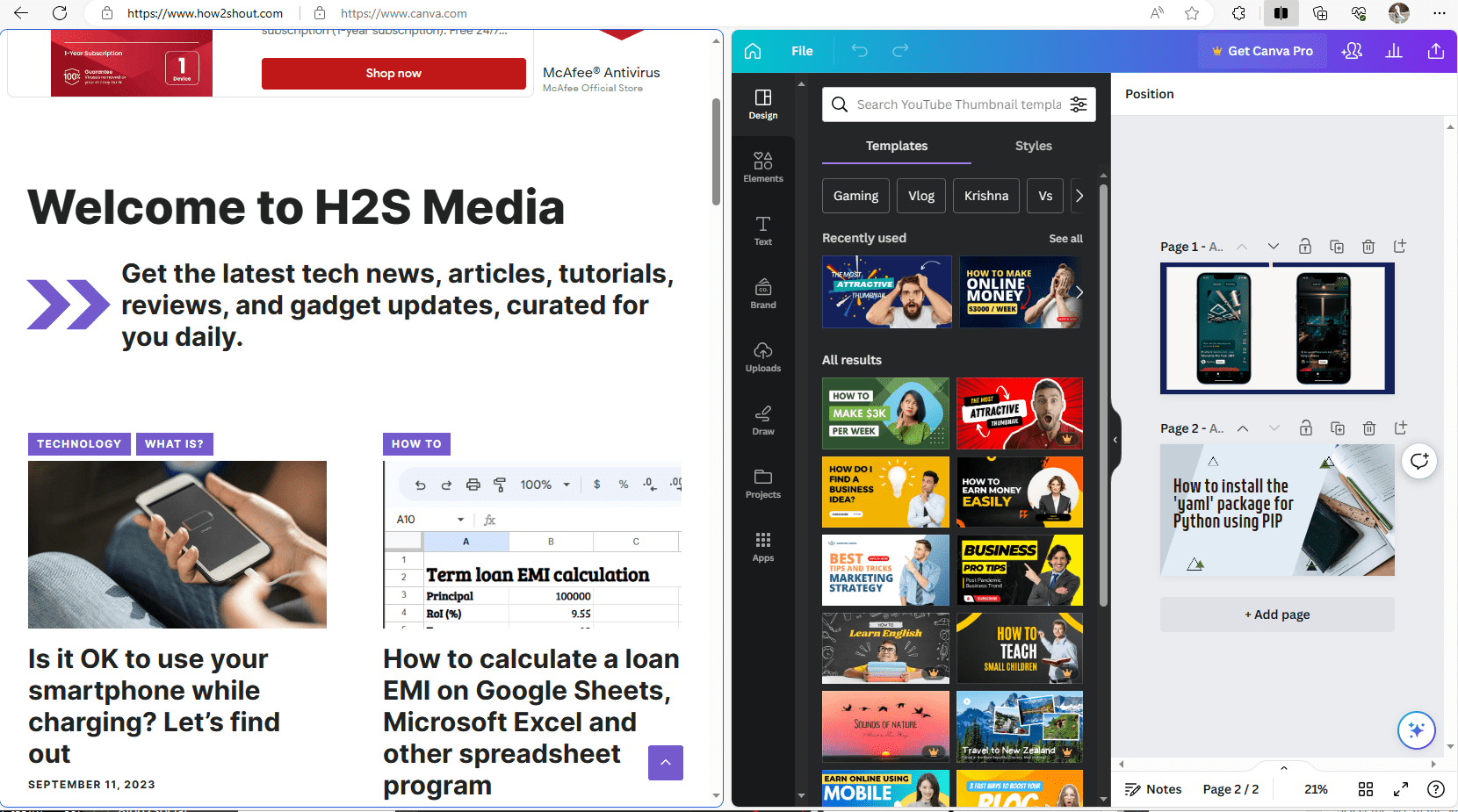Open the Notes panel
1458x812 pixels.
(x=1153, y=789)
